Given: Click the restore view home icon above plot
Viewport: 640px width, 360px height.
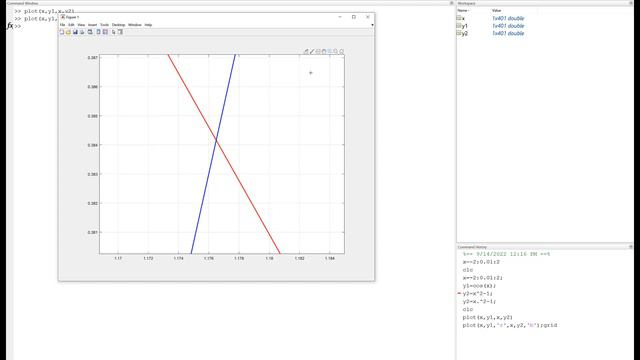Looking at the screenshot, I should point(342,51).
